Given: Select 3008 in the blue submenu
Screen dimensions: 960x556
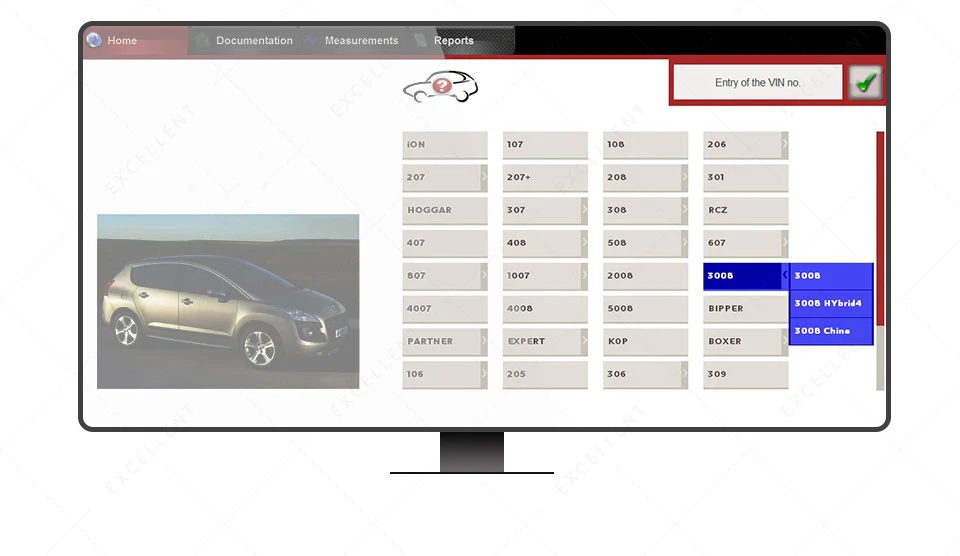Looking at the screenshot, I should click(x=831, y=276).
